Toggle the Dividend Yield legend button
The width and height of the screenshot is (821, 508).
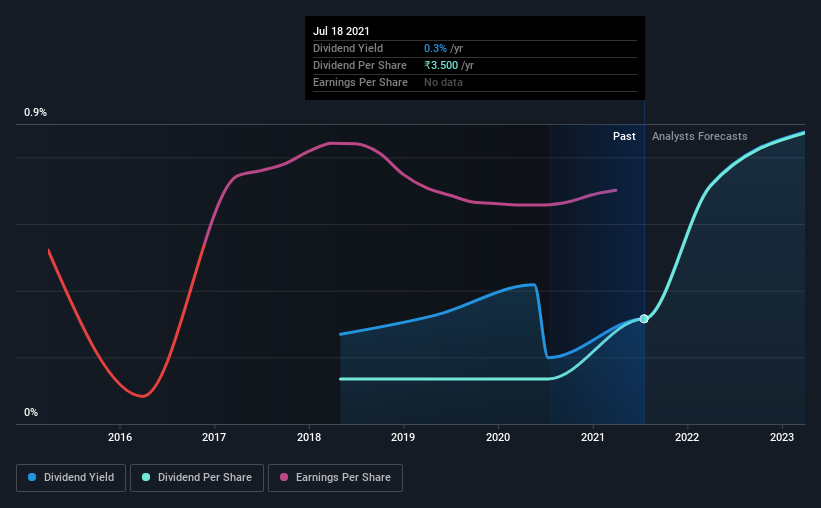(71, 478)
